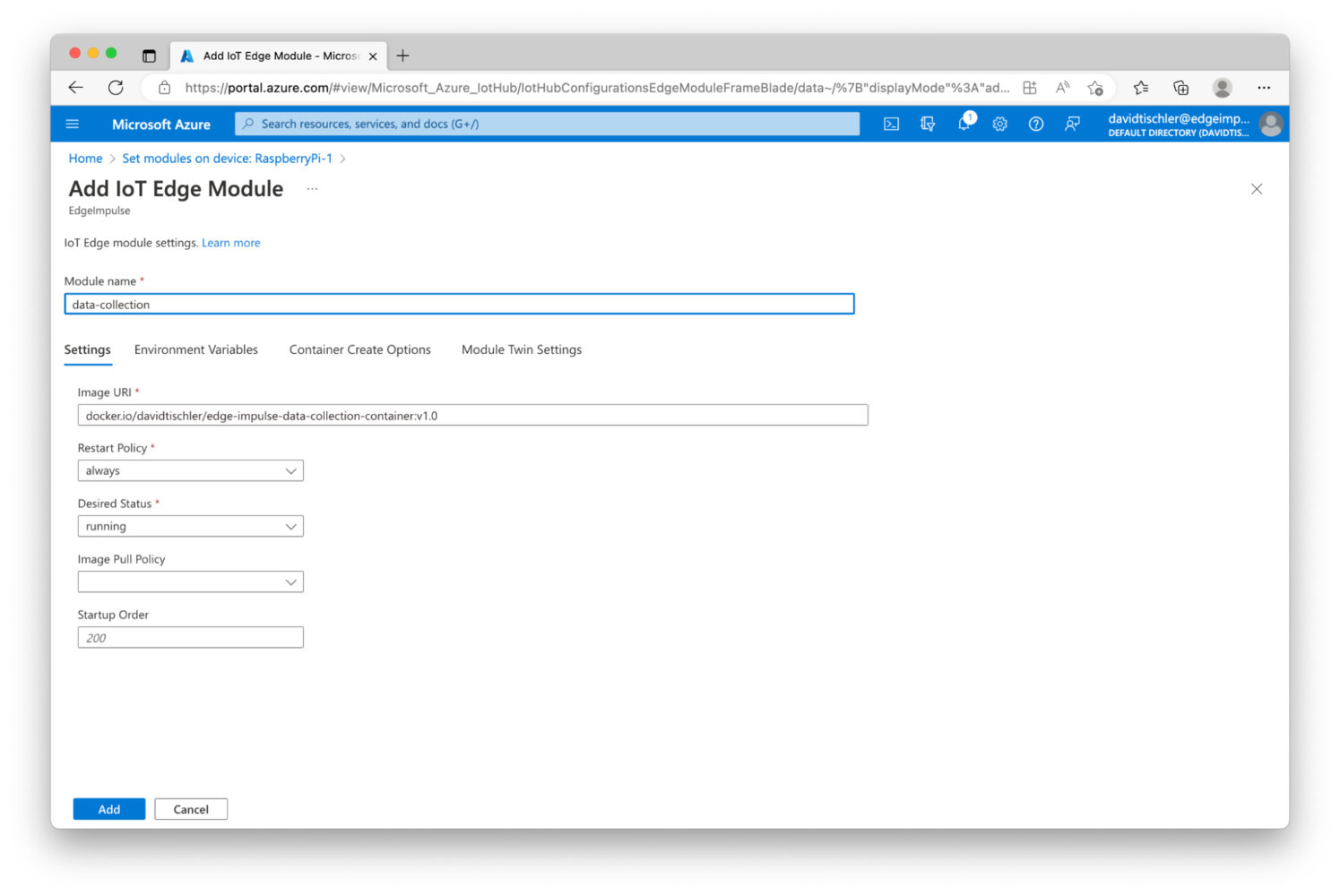Image resolution: width=1340 pixels, height=896 pixels.
Task: Click the browser back arrow
Action: [76, 87]
